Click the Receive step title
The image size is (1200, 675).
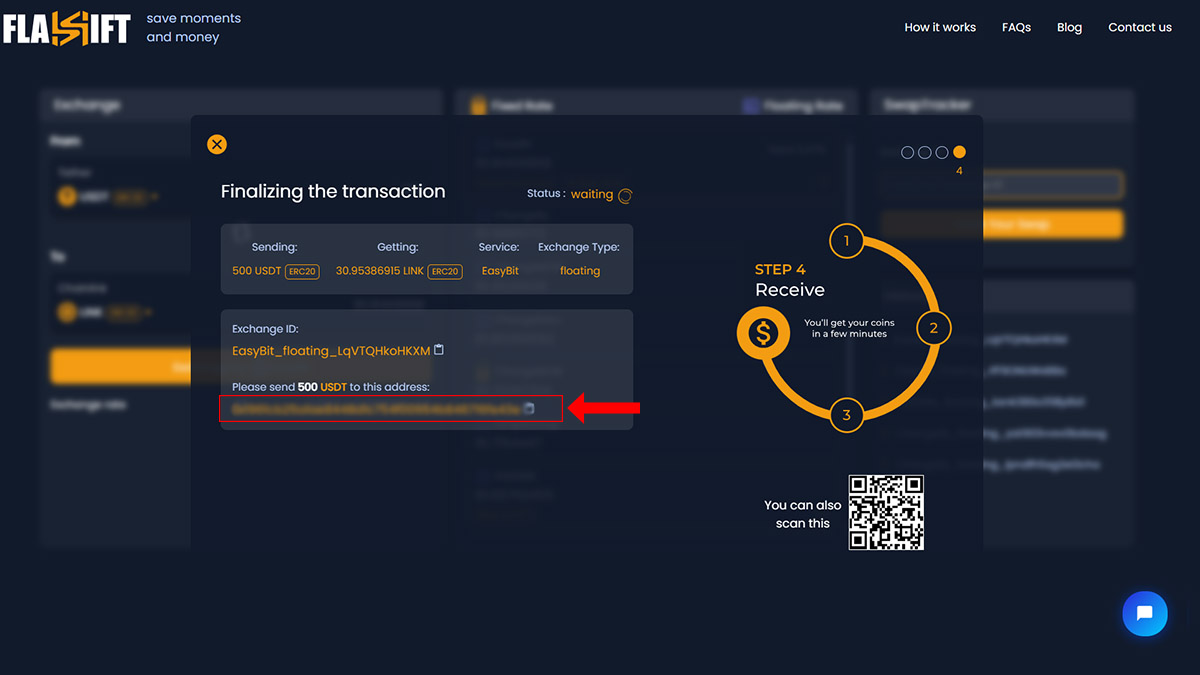(790, 290)
